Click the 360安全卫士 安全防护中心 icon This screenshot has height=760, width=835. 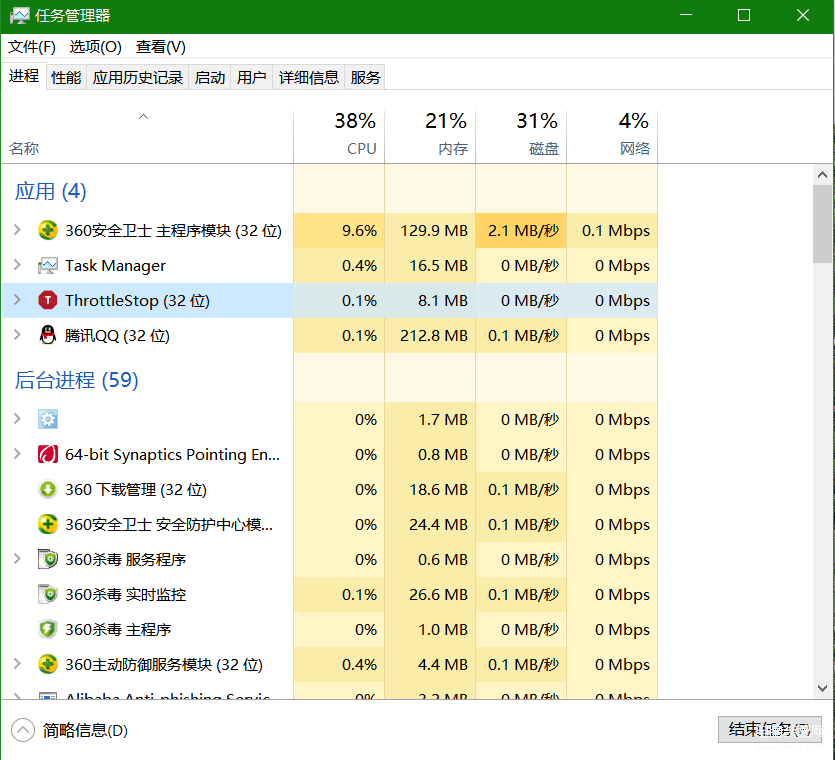point(48,525)
